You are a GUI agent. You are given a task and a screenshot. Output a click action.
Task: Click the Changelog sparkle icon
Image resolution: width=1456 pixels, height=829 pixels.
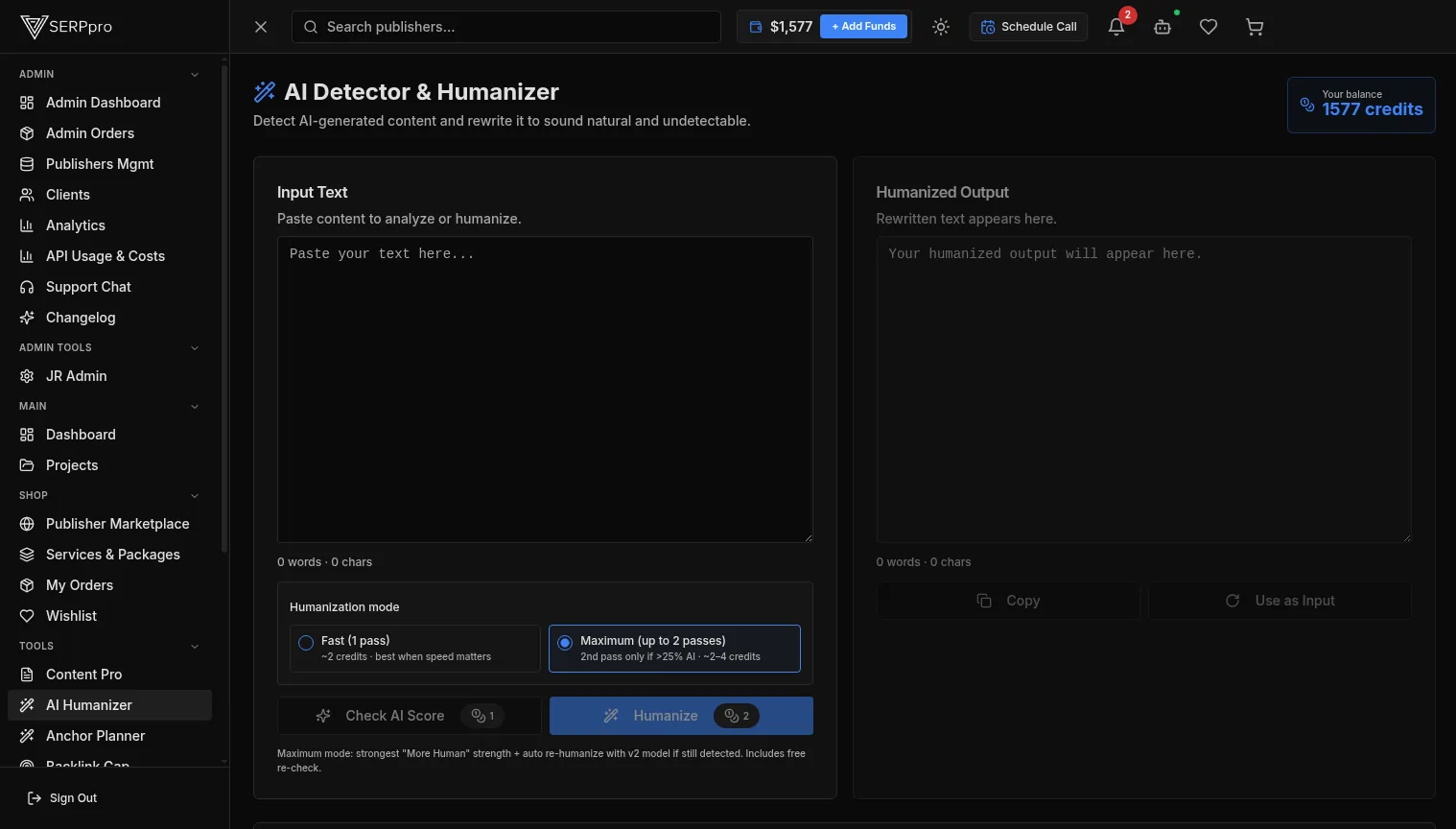(x=27, y=318)
